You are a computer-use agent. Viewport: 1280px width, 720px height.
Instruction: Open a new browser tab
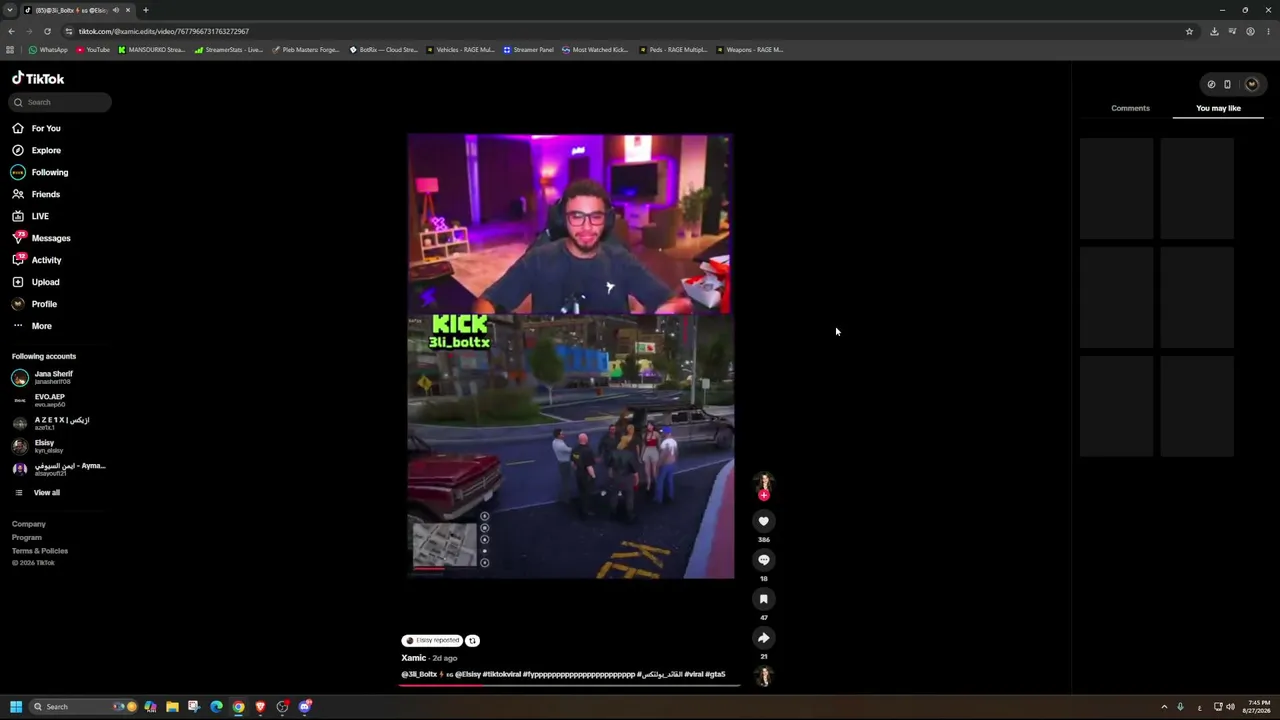pyautogui.click(x=145, y=10)
